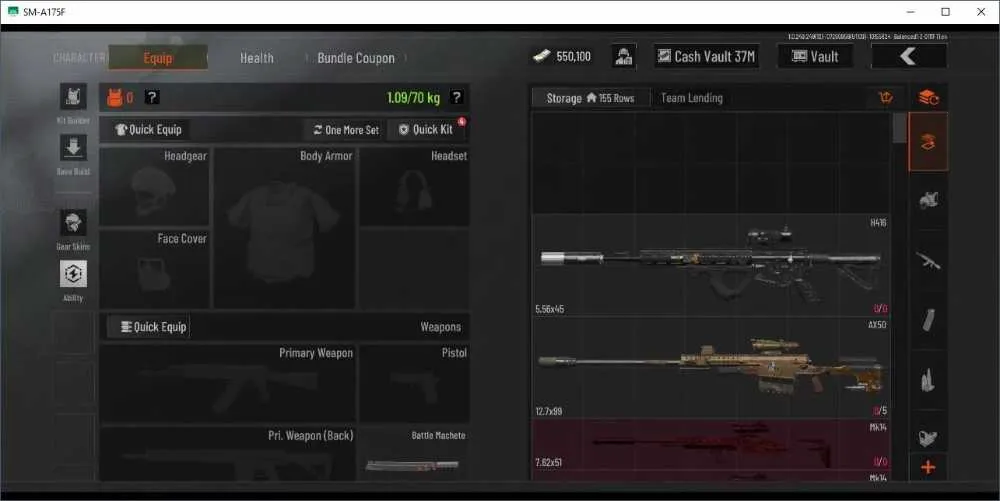The width and height of the screenshot is (1000, 501).
Task: Select the Body Armor slot
Action: coord(284,228)
